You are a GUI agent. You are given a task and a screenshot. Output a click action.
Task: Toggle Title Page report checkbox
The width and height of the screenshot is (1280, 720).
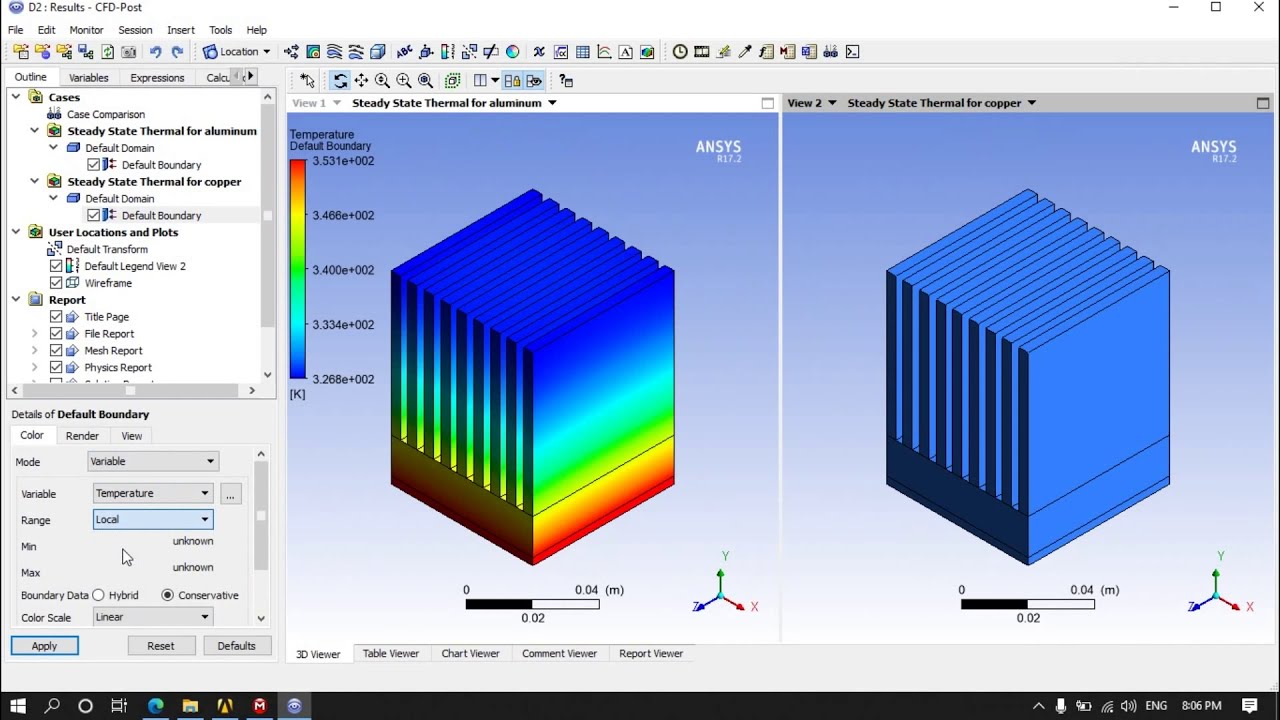(x=56, y=317)
